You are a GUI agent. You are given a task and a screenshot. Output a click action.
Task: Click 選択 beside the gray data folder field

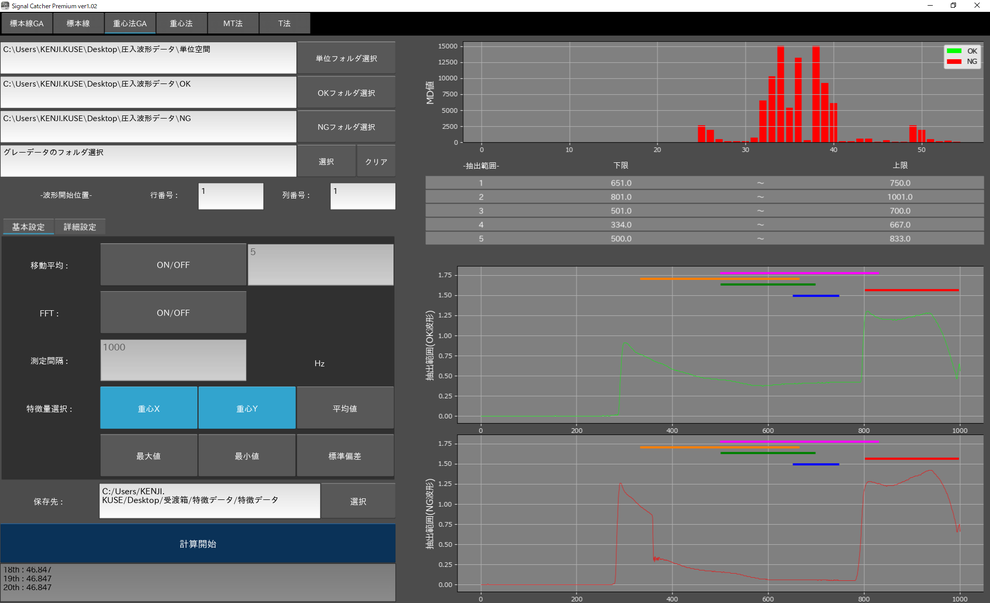tap(326, 162)
